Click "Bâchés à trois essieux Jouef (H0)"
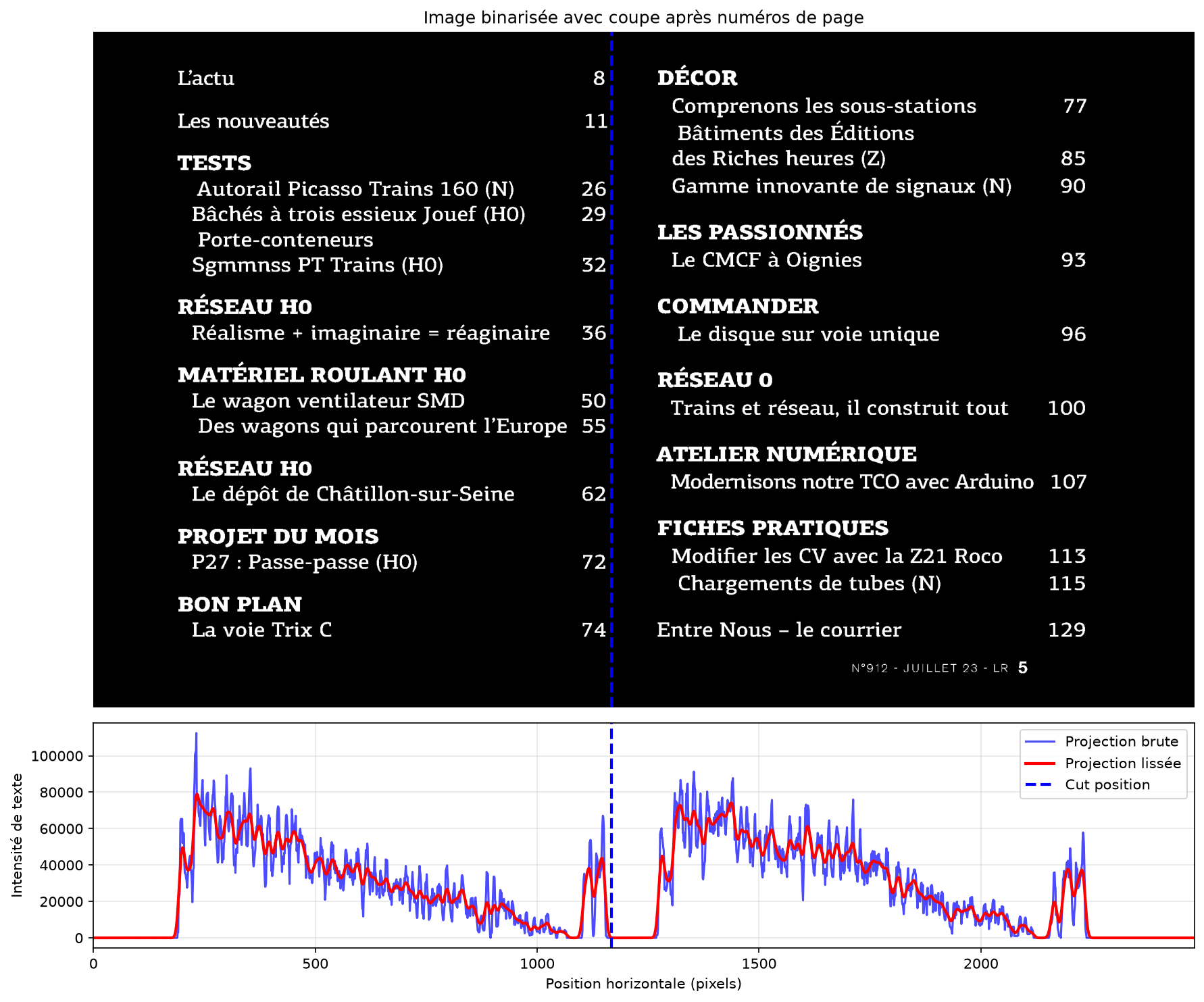The height and width of the screenshot is (1002, 1204). 358,214
